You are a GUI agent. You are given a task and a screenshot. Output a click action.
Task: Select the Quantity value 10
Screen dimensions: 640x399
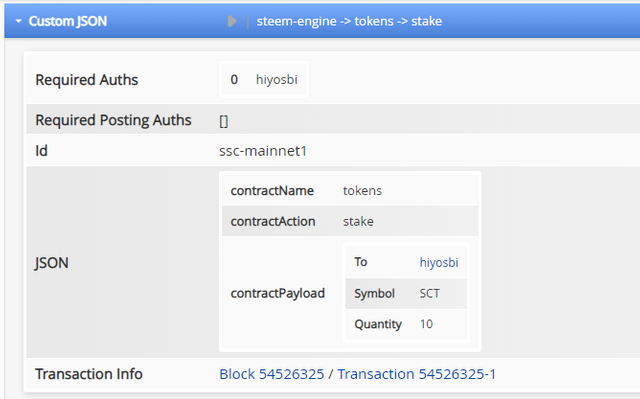click(426, 324)
